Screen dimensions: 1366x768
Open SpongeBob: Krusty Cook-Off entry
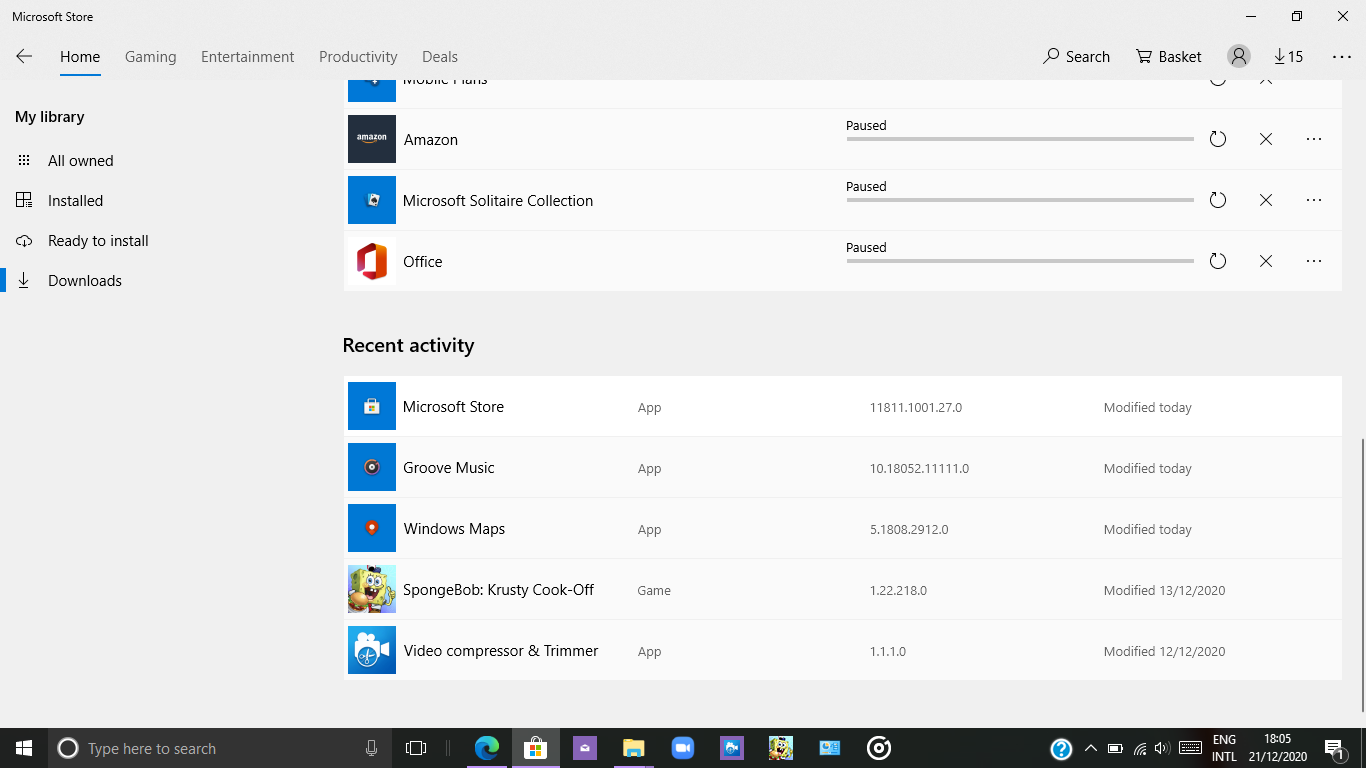pyautogui.click(x=843, y=590)
